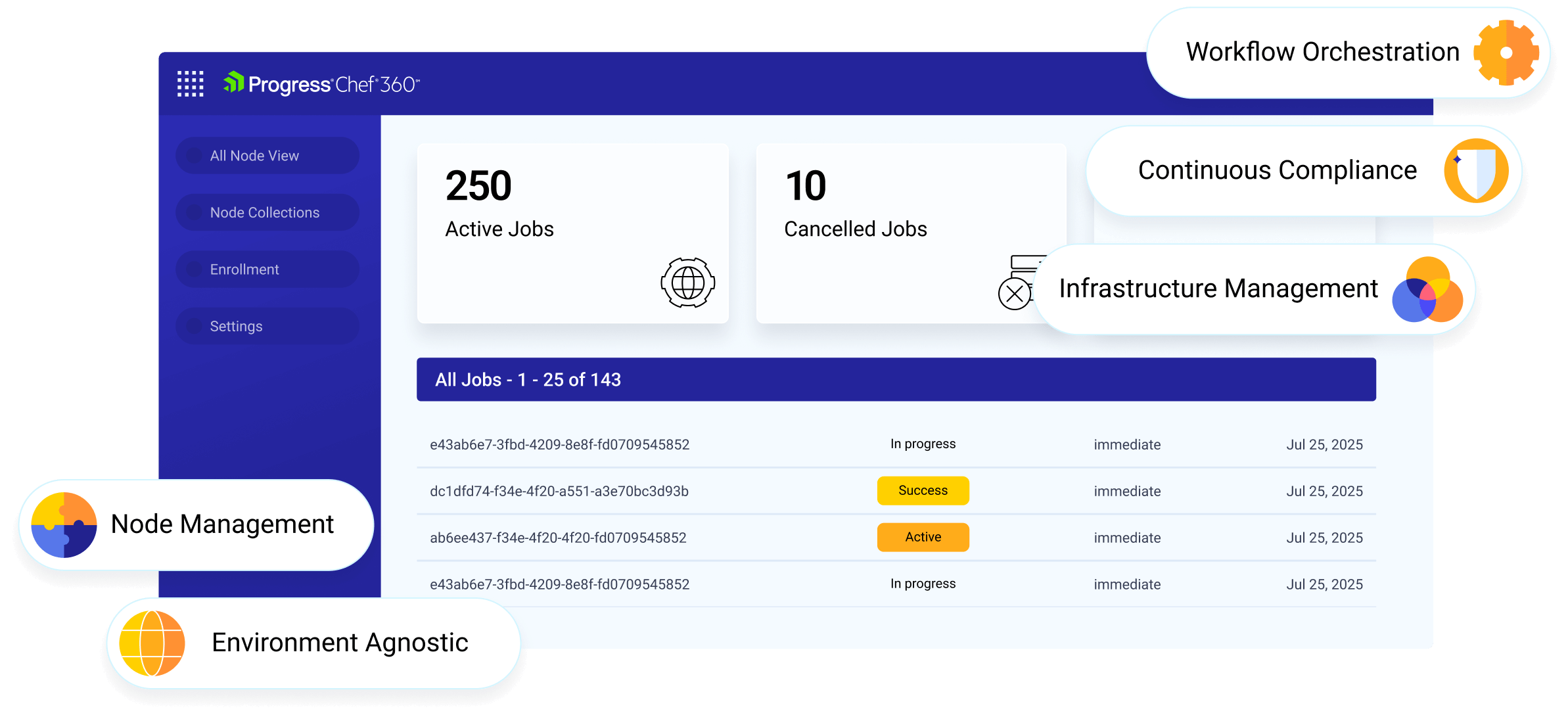Screen dimensions: 1568x717
Task: Click the Success status badge
Action: [922, 490]
